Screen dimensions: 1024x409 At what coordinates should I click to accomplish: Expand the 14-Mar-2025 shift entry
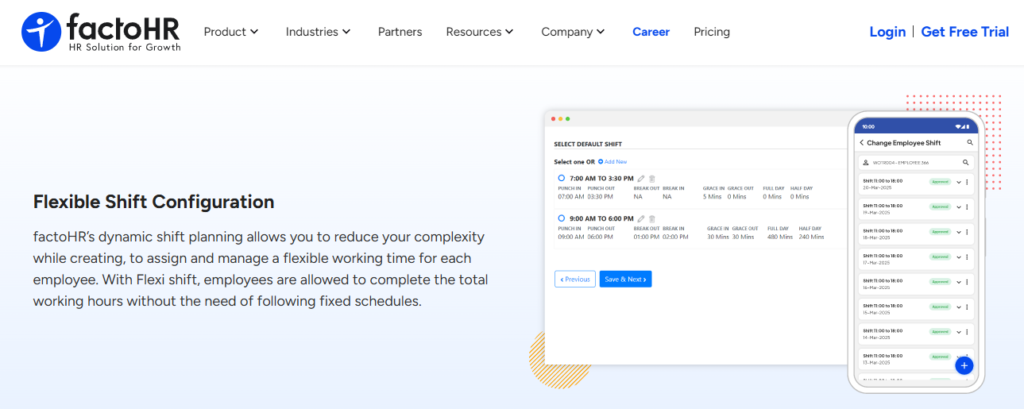tap(958, 331)
